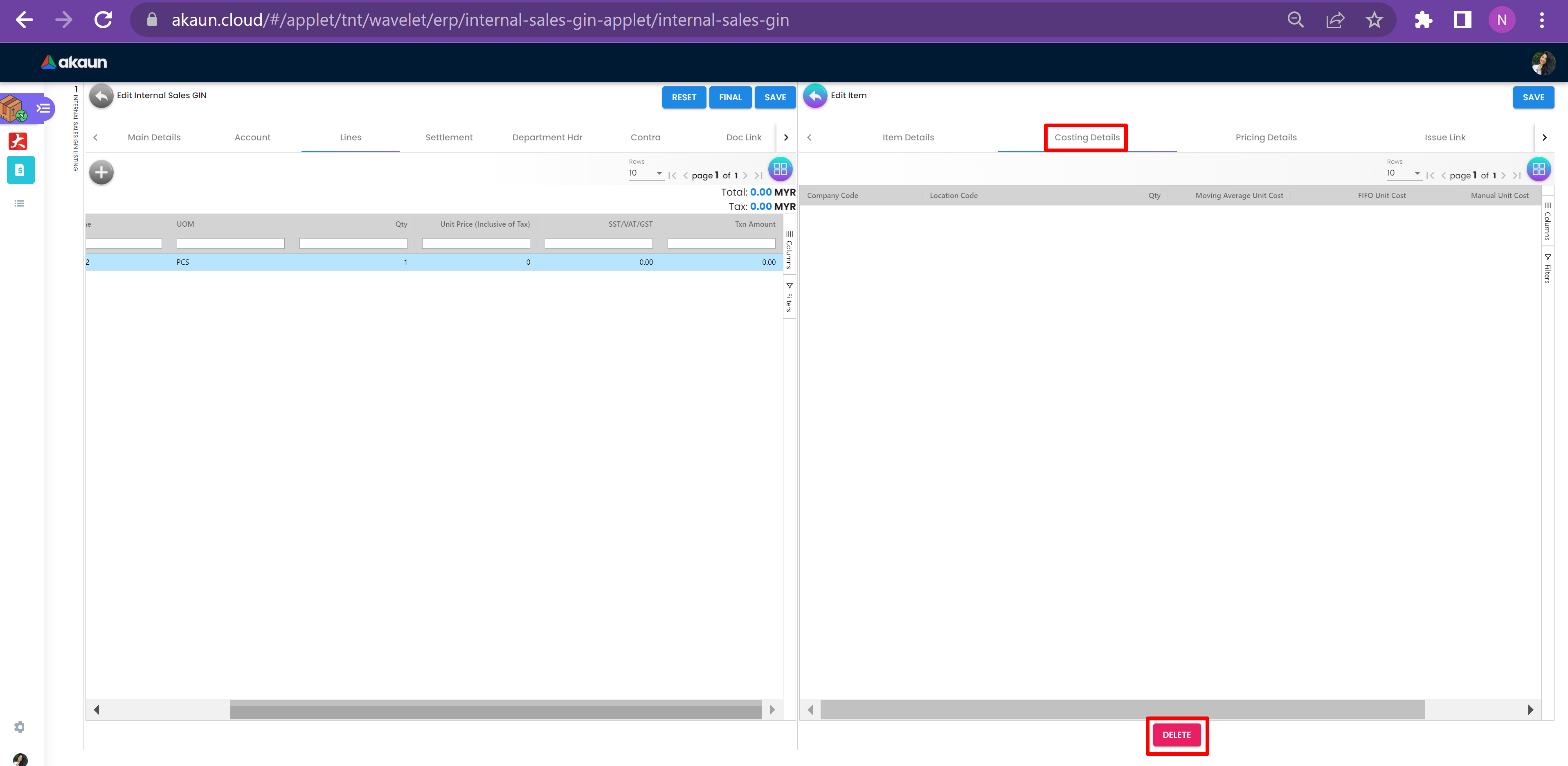Click the FINAL button

[x=730, y=97]
